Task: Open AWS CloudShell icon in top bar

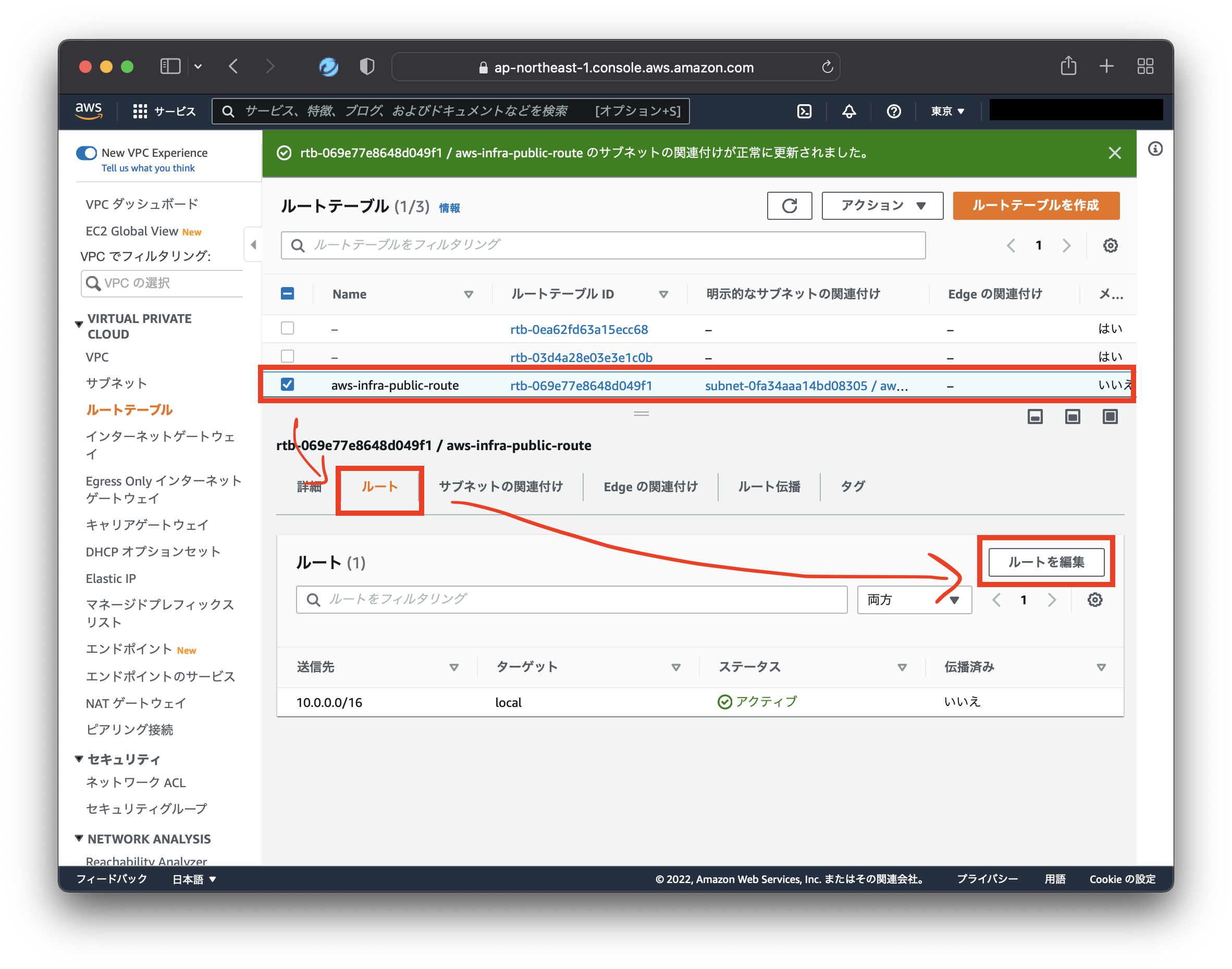Action: [x=804, y=111]
